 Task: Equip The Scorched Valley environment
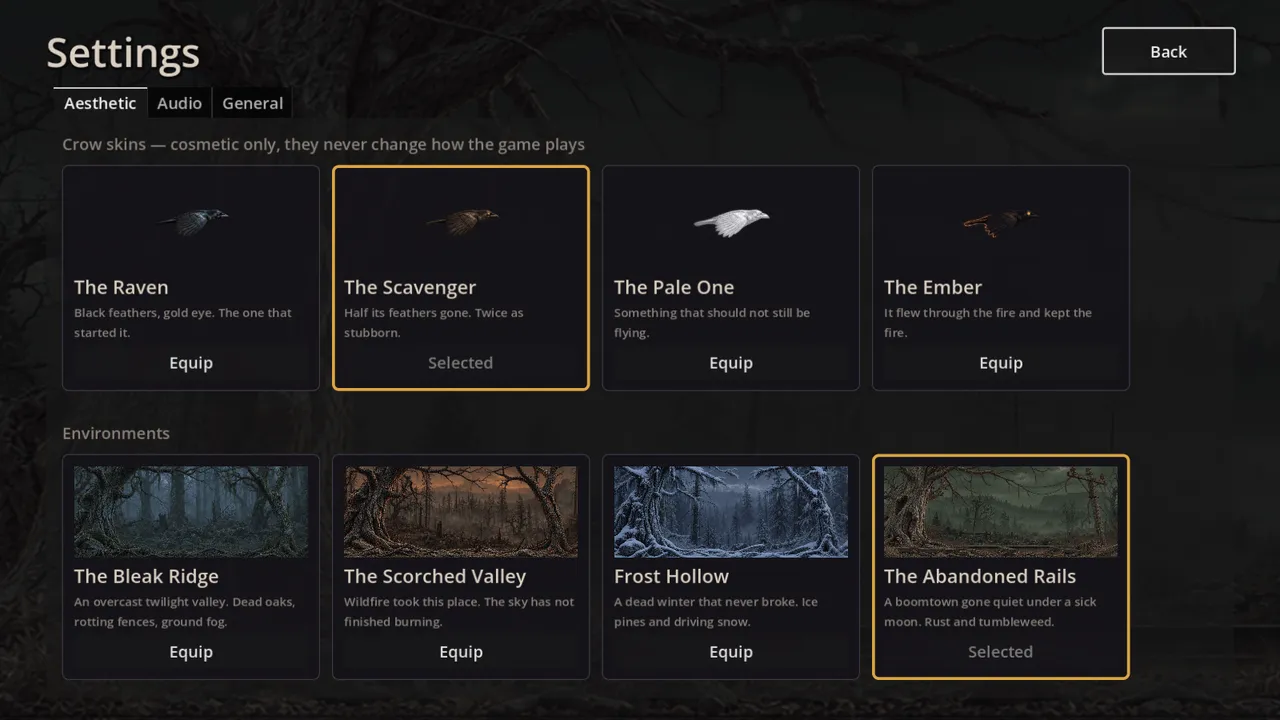pos(461,652)
